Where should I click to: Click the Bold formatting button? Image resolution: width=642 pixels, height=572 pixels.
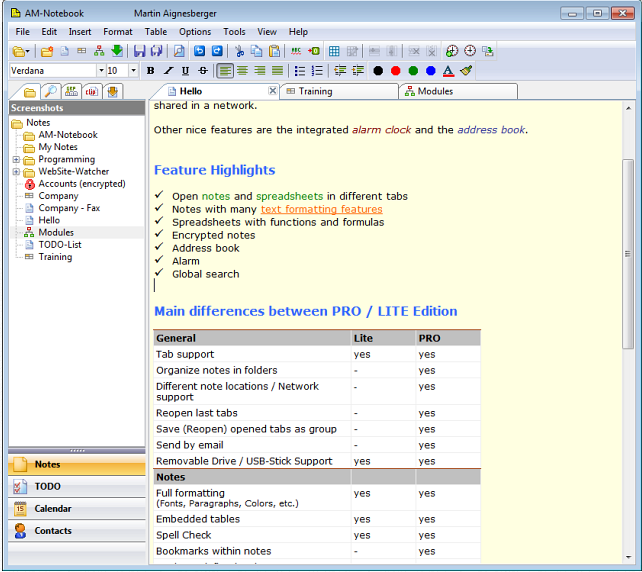coord(151,71)
